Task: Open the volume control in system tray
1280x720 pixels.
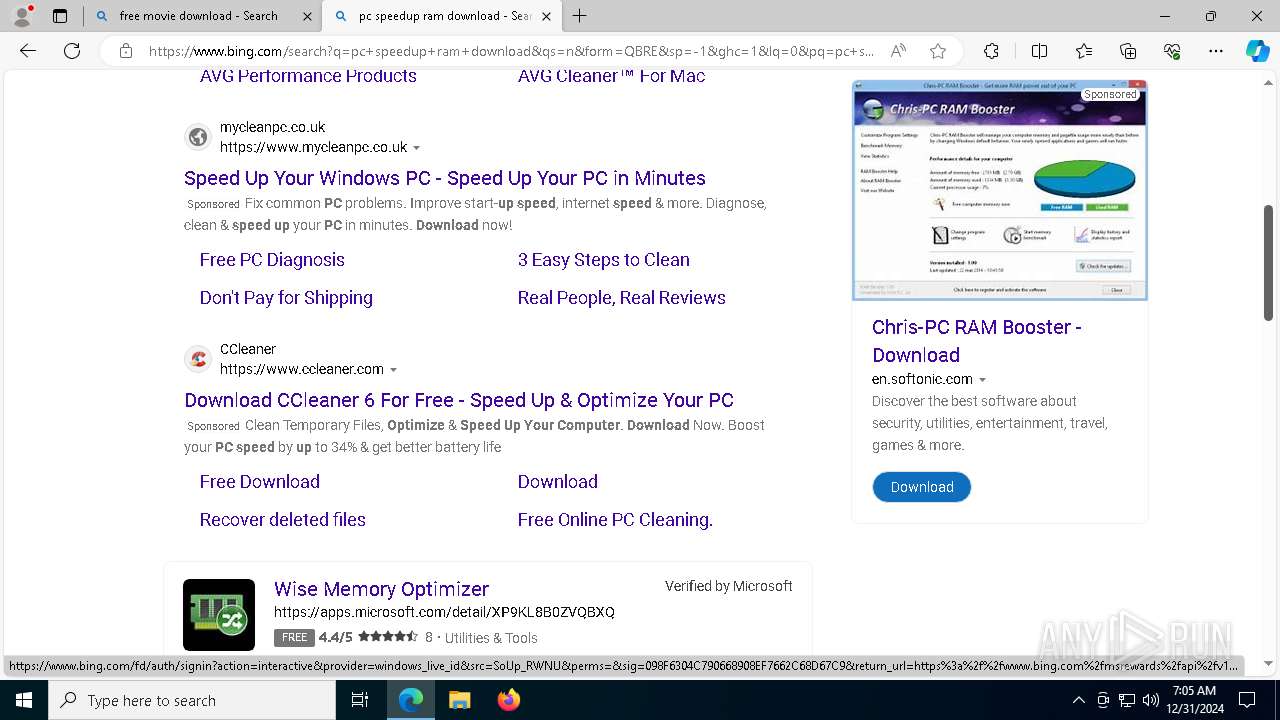Action: pos(1150,700)
